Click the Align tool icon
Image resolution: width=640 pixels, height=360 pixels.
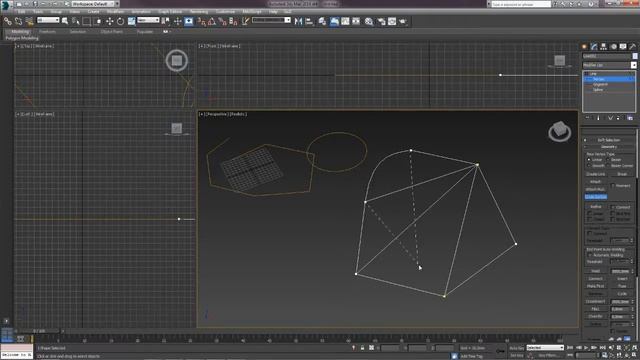309,21
